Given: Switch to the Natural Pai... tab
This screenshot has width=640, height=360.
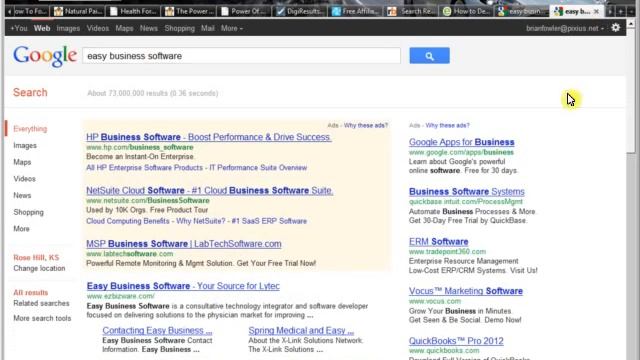Looking at the screenshot, I should [78, 11].
